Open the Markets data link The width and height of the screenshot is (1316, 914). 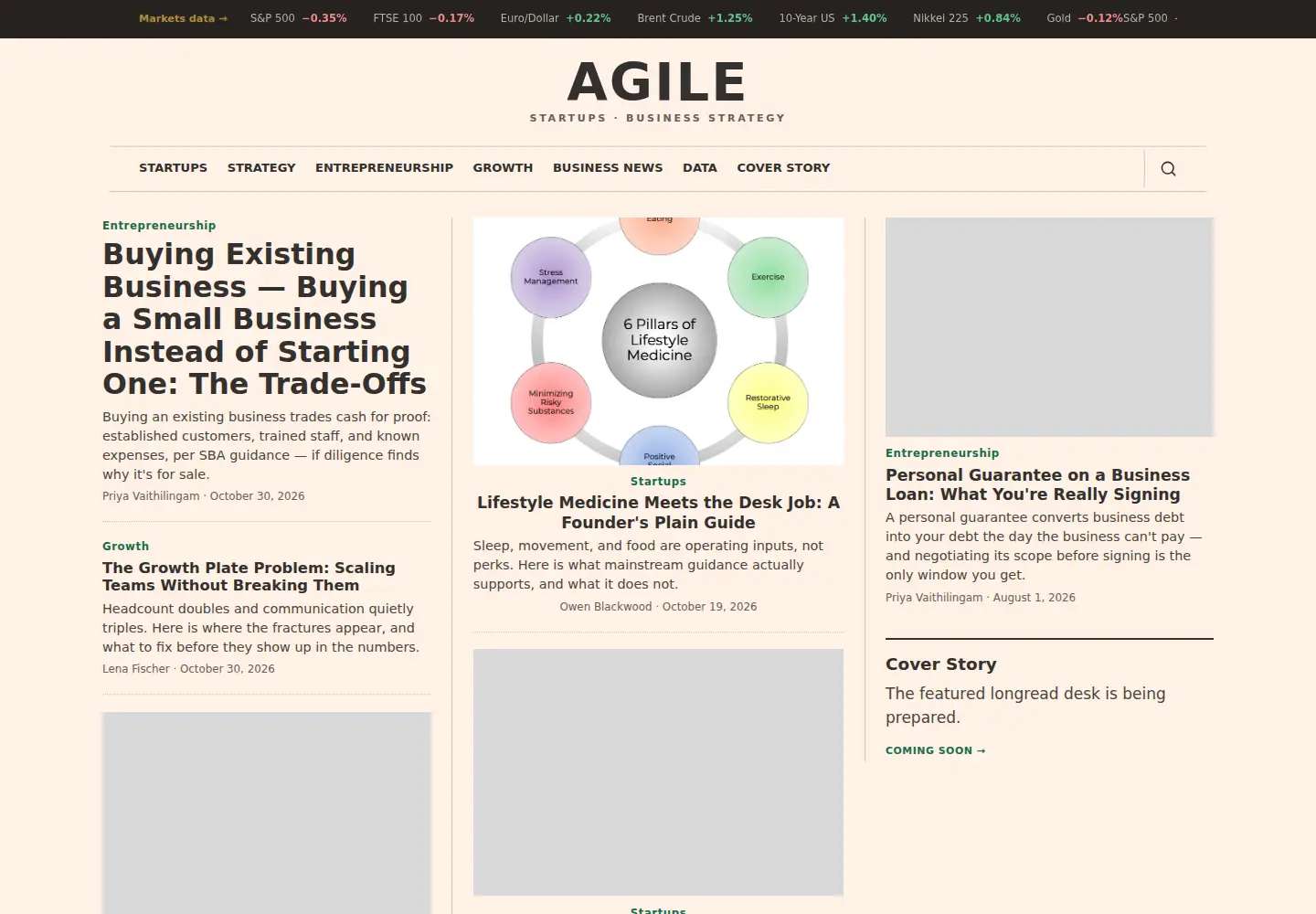183,18
